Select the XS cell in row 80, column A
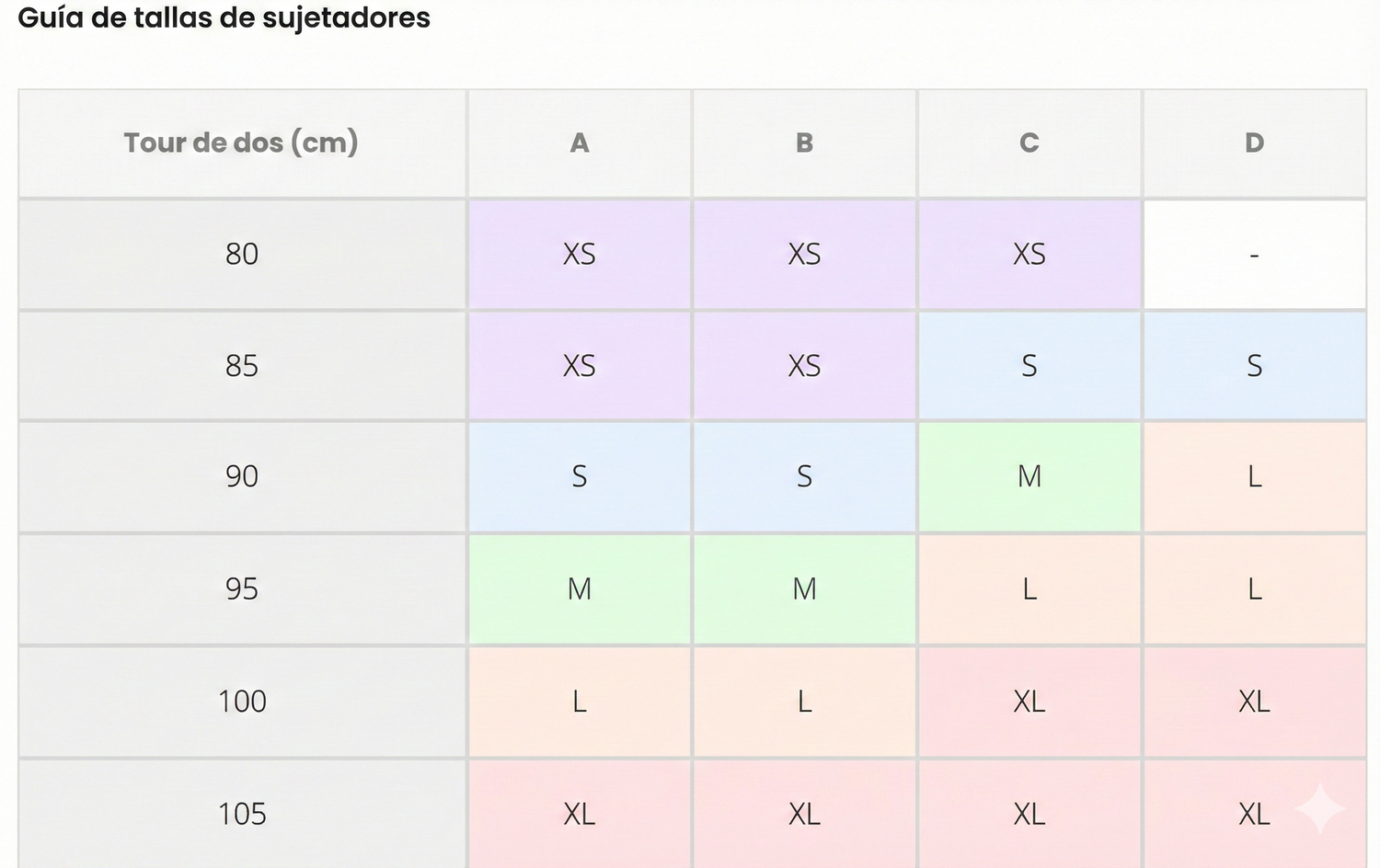Image resolution: width=1380 pixels, height=868 pixels. (x=580, y=255)
